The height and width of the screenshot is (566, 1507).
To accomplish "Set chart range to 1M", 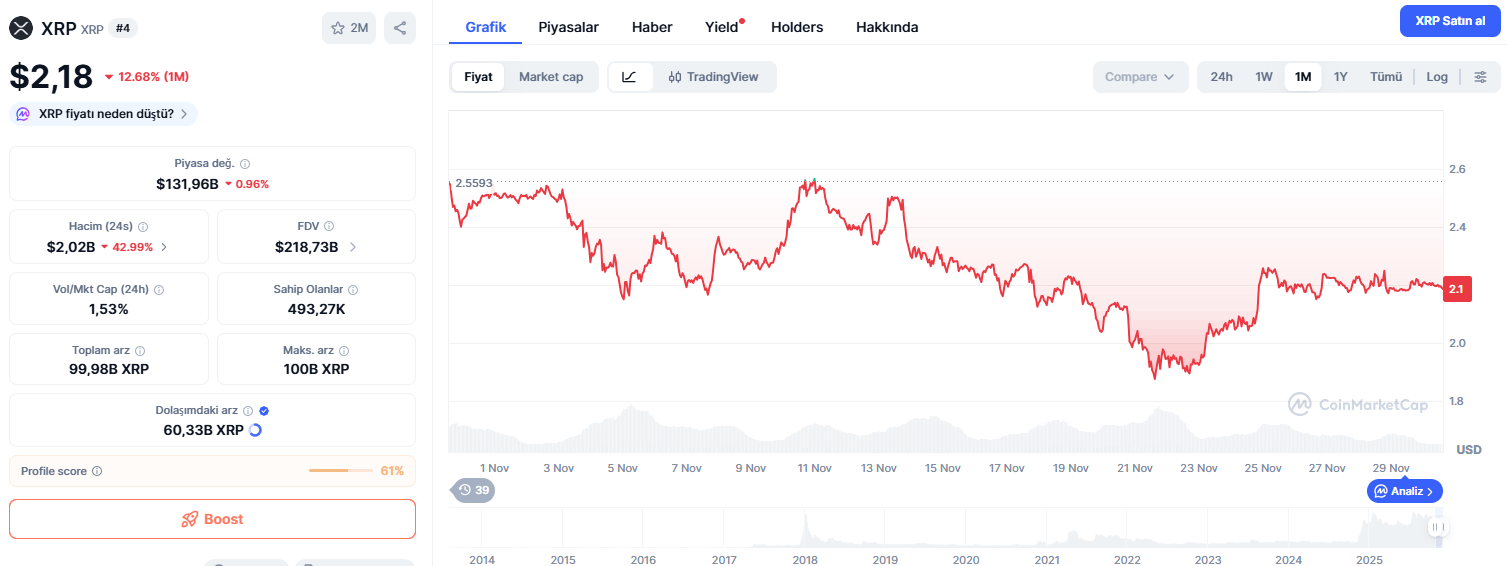I will pos(1303,77).
